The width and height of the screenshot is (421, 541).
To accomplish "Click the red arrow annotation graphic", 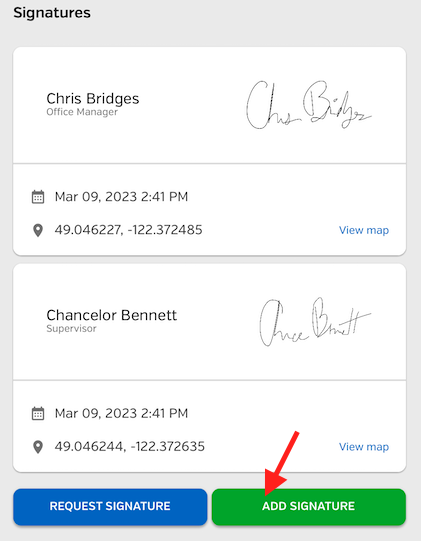I will (281, 463).
